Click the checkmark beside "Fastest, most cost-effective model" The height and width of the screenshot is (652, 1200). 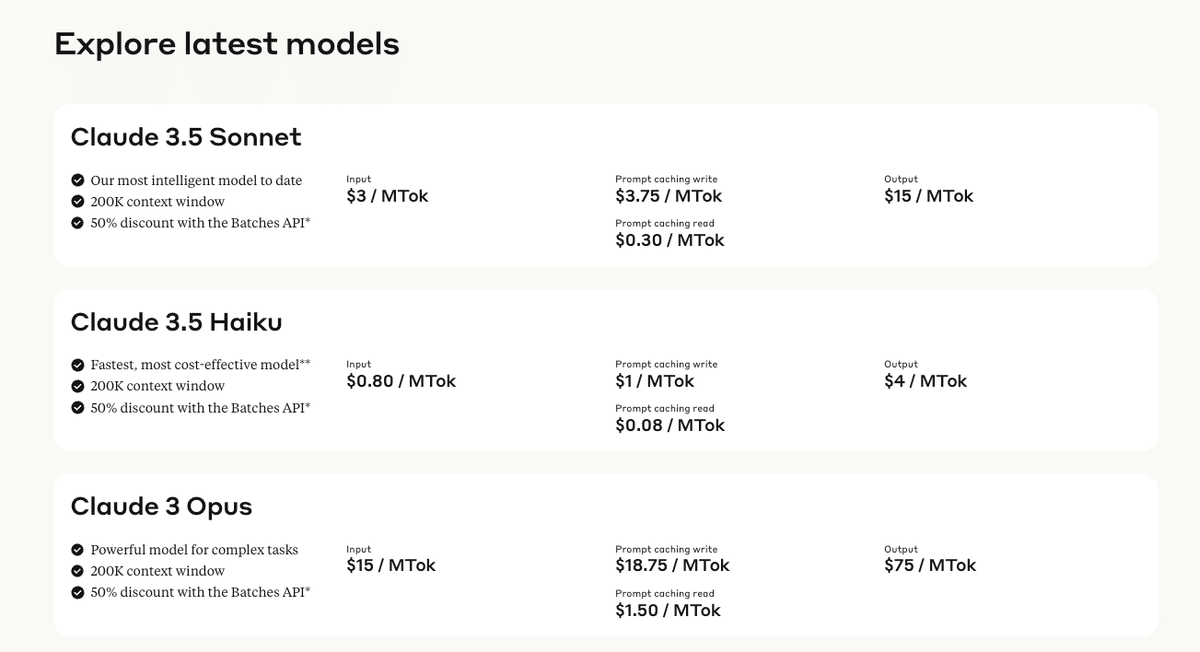pos(77,365)
